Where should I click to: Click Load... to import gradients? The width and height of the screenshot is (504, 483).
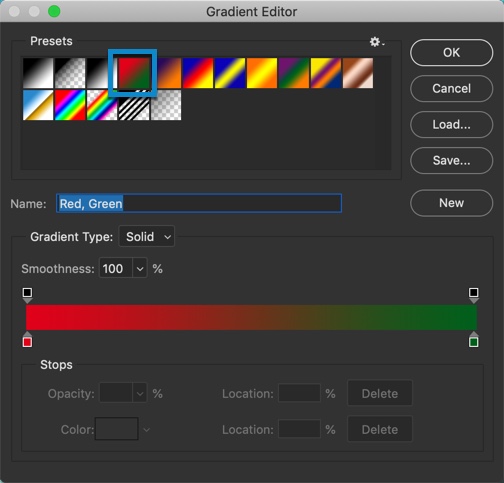(451, 125)
